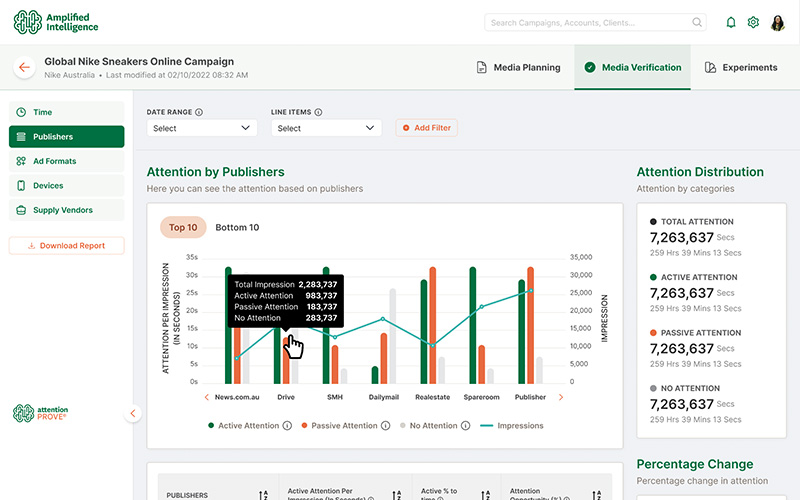
Task: Click the Dailymail axis label
Action: 384,397
